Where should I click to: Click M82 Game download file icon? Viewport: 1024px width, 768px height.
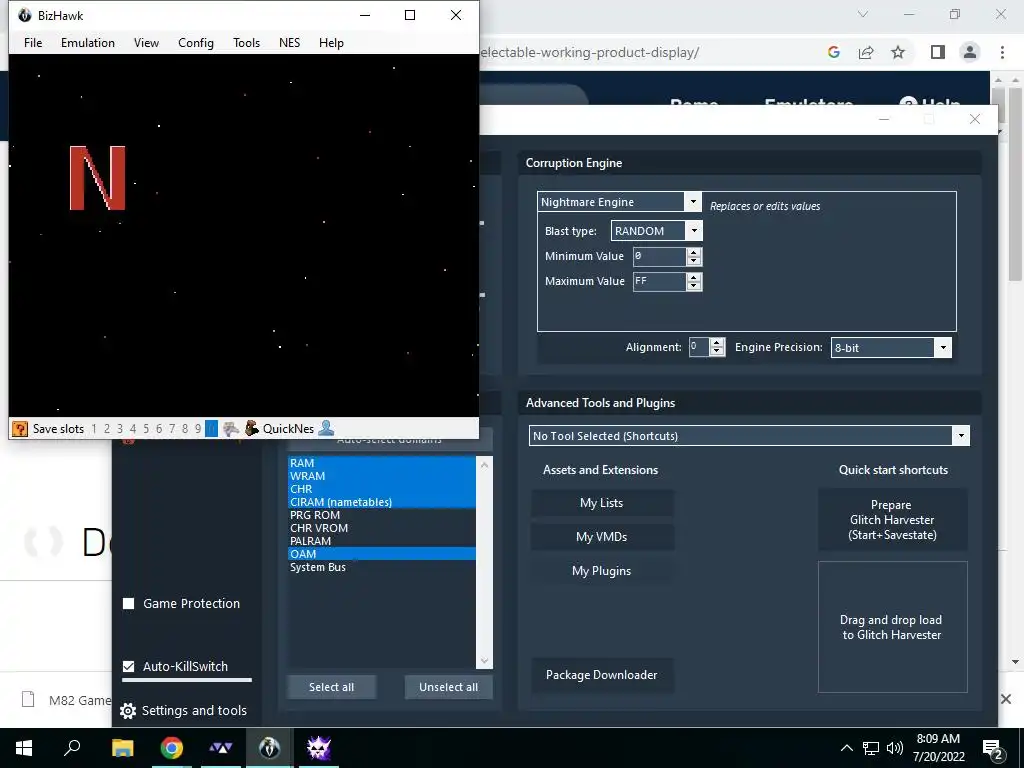(28, 699)
